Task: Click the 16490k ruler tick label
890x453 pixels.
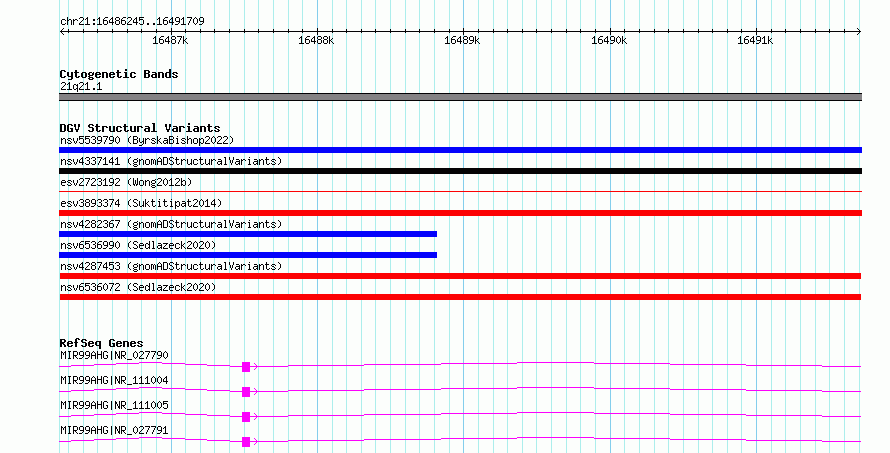Action: pos(609,40)
